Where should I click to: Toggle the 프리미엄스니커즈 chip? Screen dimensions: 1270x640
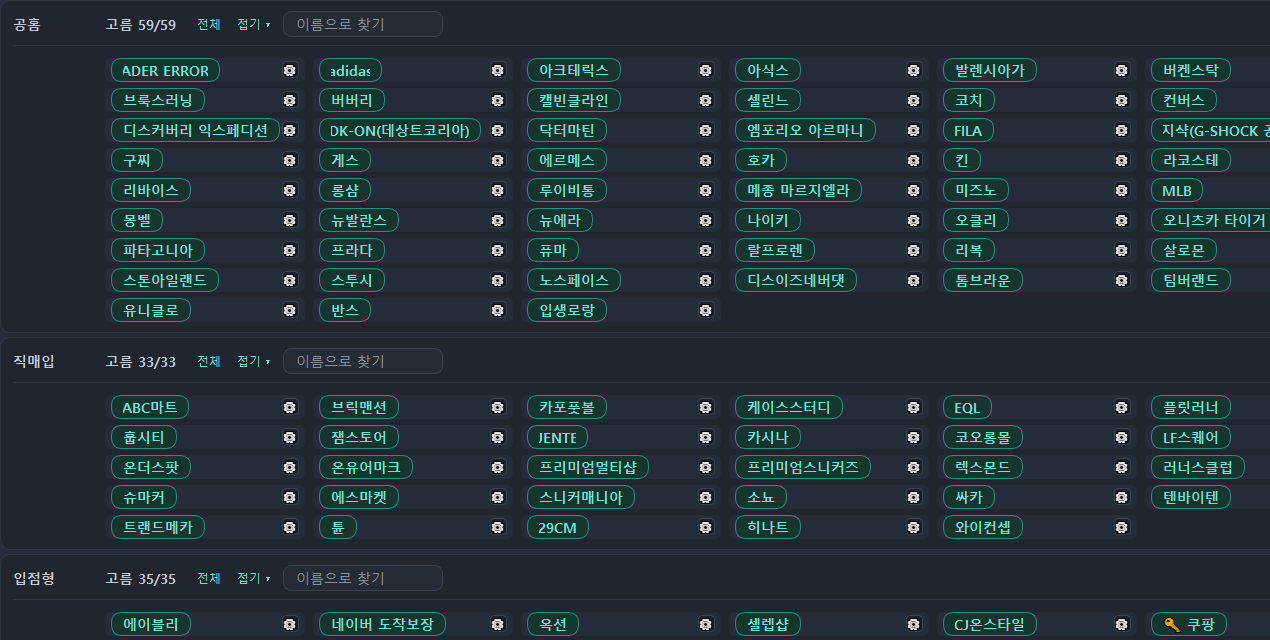click(803, 467)
